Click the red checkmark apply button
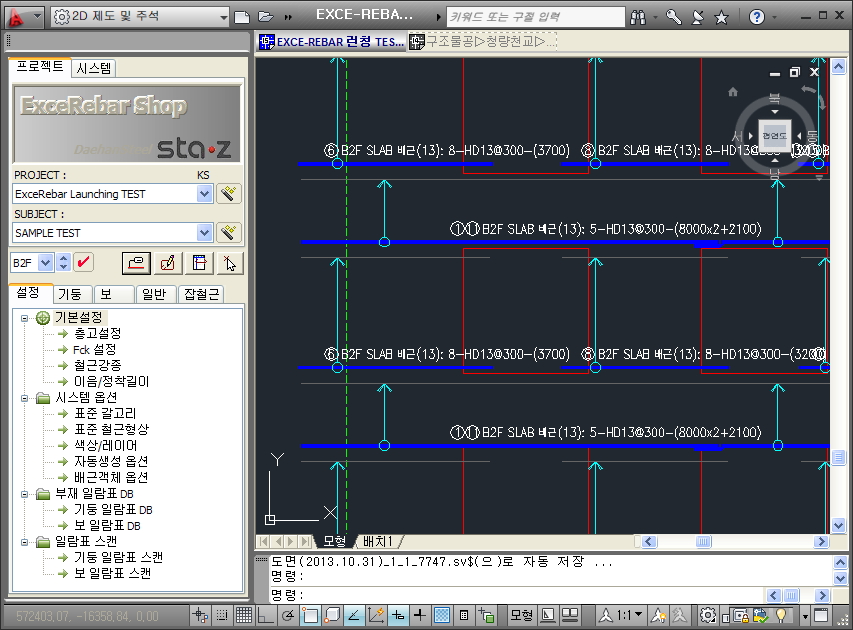 point(83,263)
